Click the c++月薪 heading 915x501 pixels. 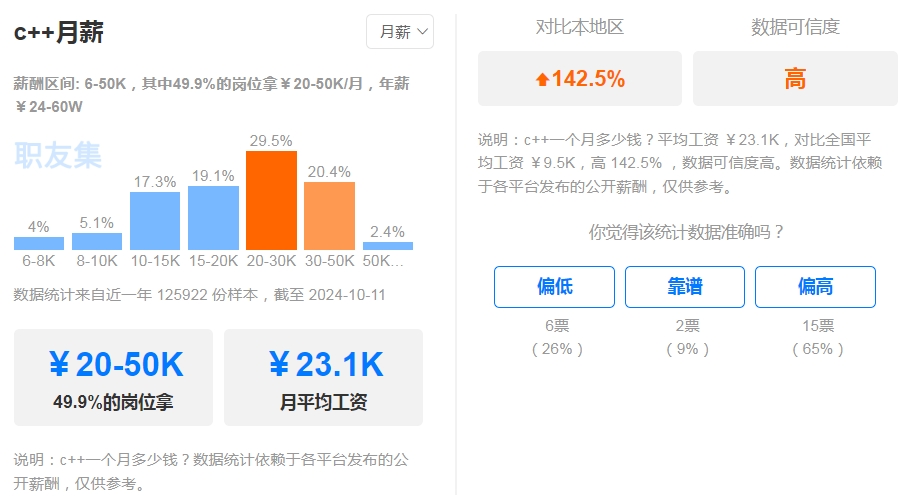(59, 33)
